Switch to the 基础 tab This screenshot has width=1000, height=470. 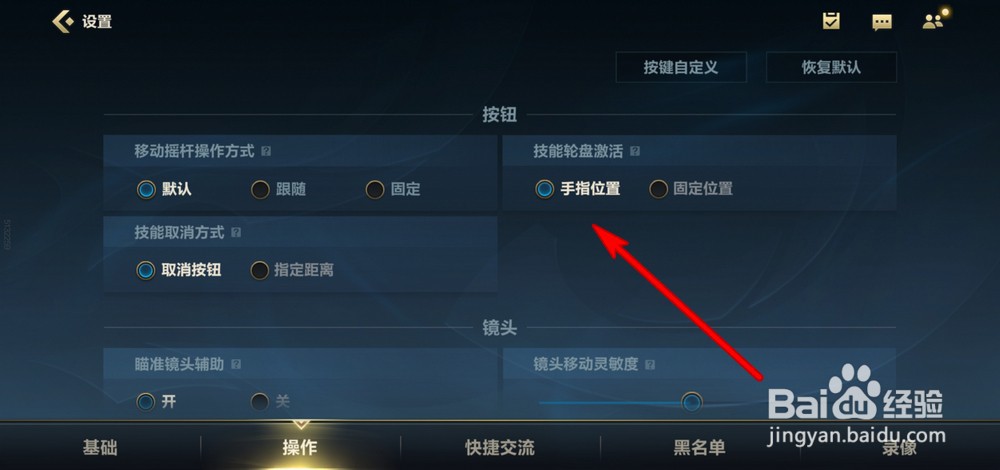[100, 448]
